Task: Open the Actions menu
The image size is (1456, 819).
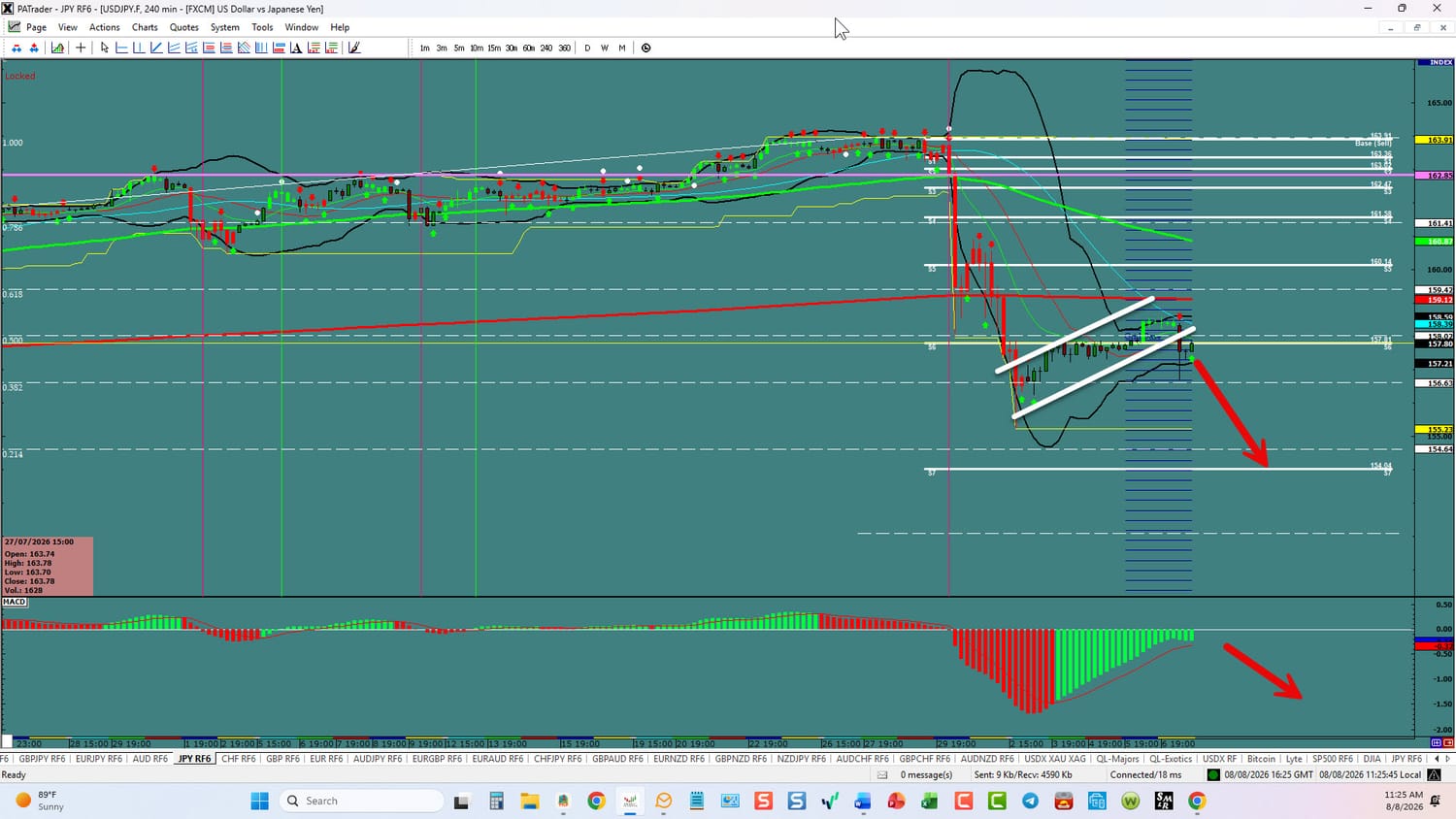Action: click(105, 27)
